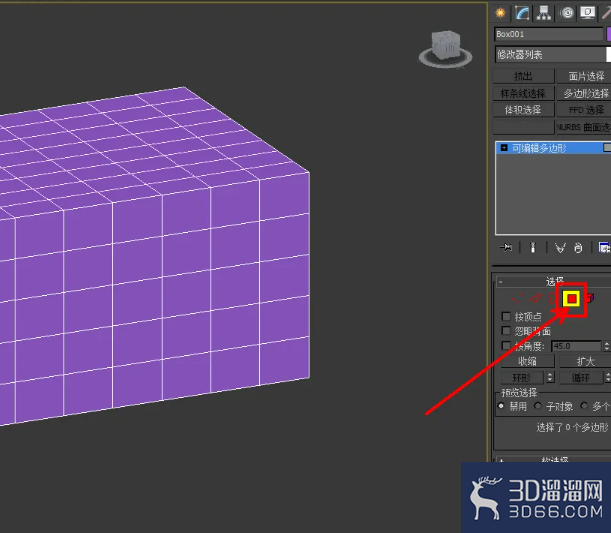Select the 禁用 preview radio button

coord(501,406)
